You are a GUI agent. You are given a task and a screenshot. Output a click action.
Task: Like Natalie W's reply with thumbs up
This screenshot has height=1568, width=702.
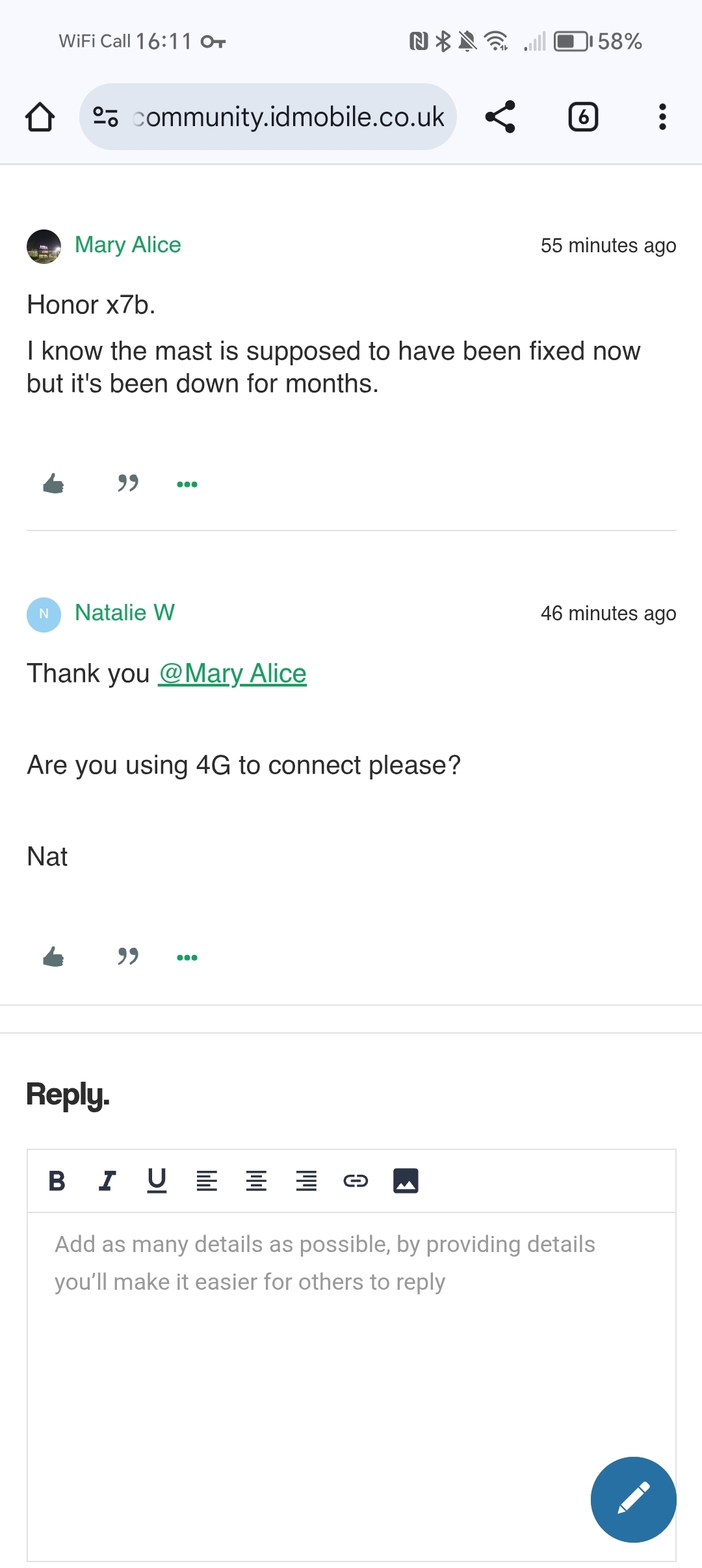coord(53,957)
